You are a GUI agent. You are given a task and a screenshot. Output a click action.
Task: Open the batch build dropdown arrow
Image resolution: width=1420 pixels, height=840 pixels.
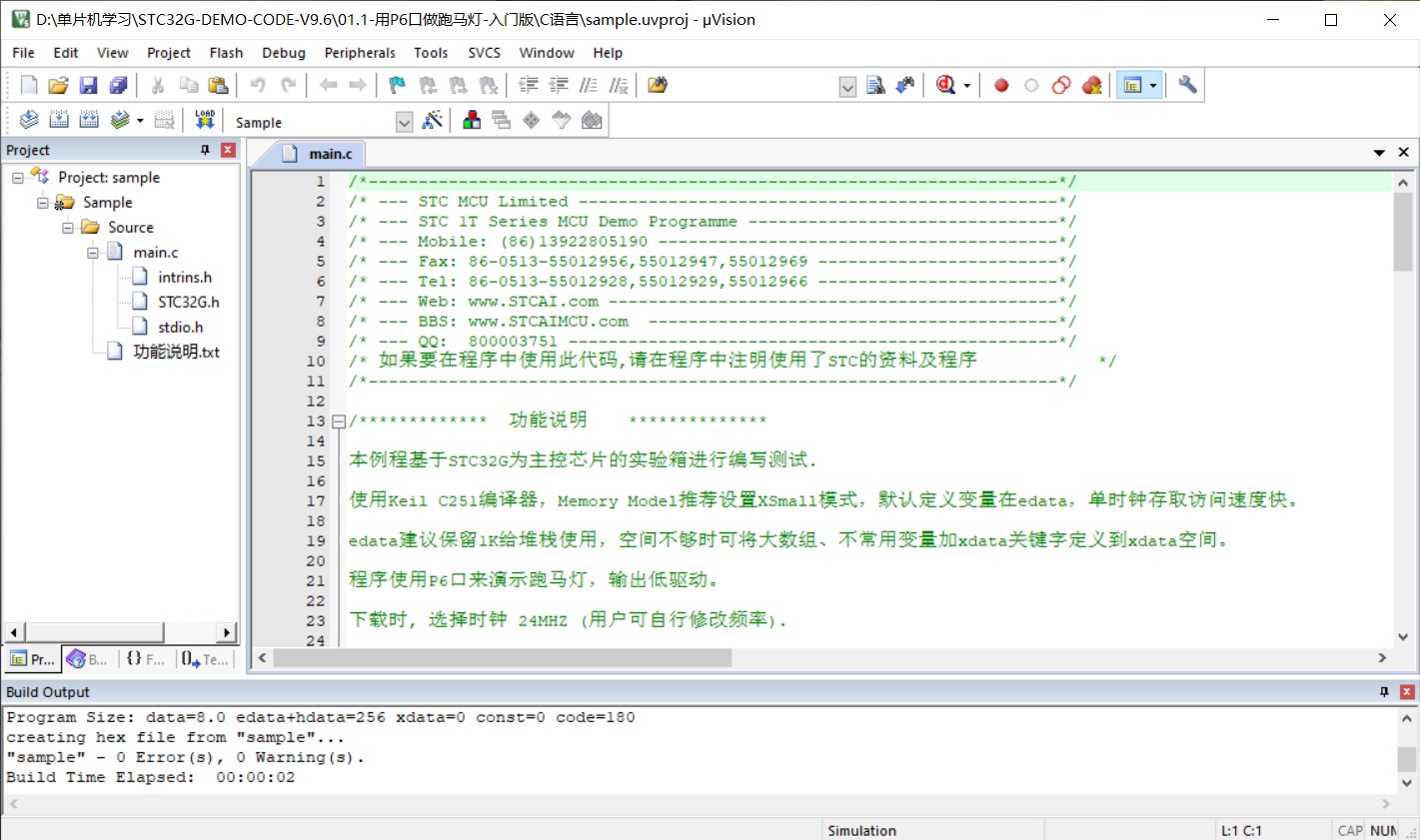140,121
